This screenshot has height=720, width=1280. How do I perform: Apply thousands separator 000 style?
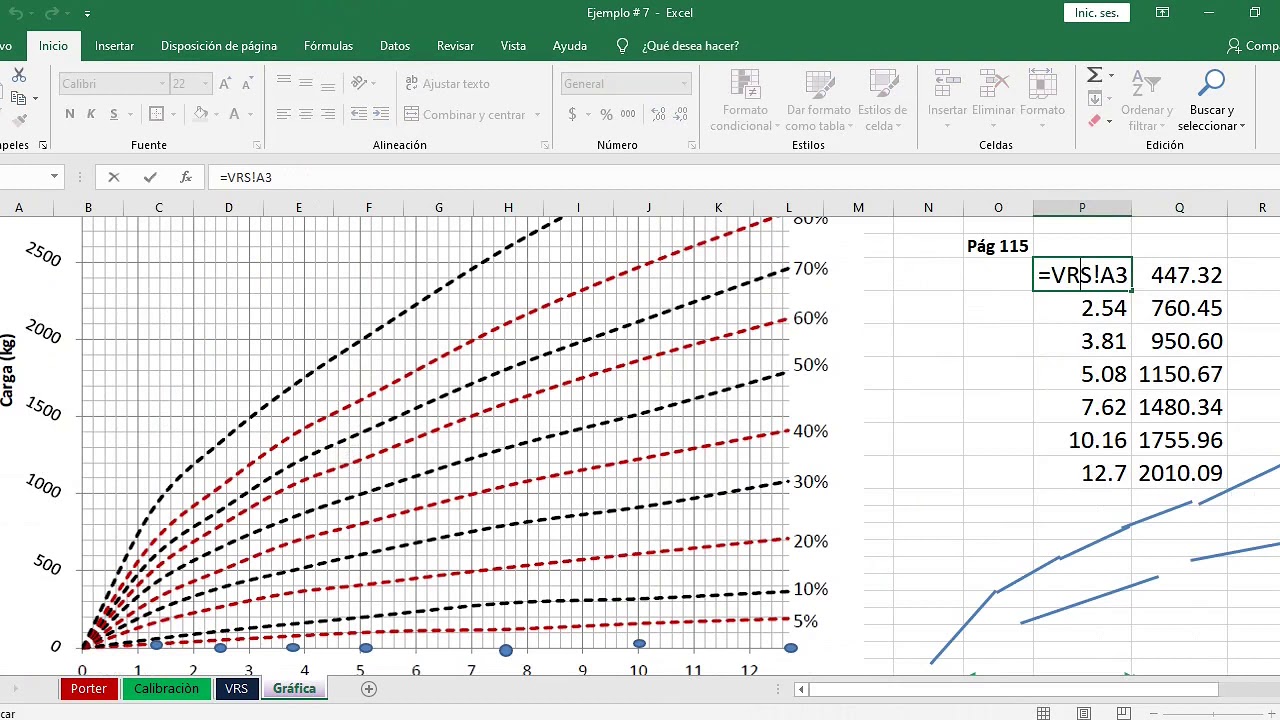628,115
